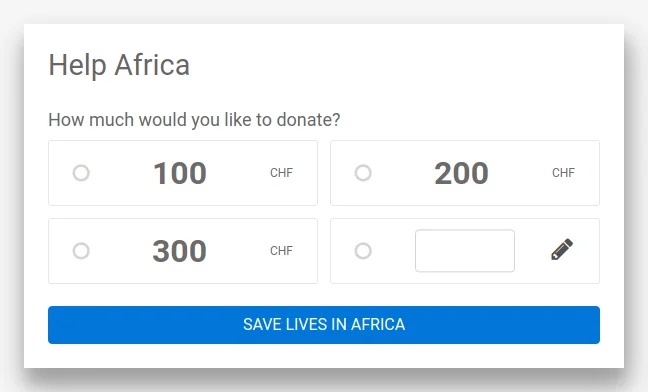Choose the 100 CHF donation card
Viewport: 648px width, 392px height.
183,173
